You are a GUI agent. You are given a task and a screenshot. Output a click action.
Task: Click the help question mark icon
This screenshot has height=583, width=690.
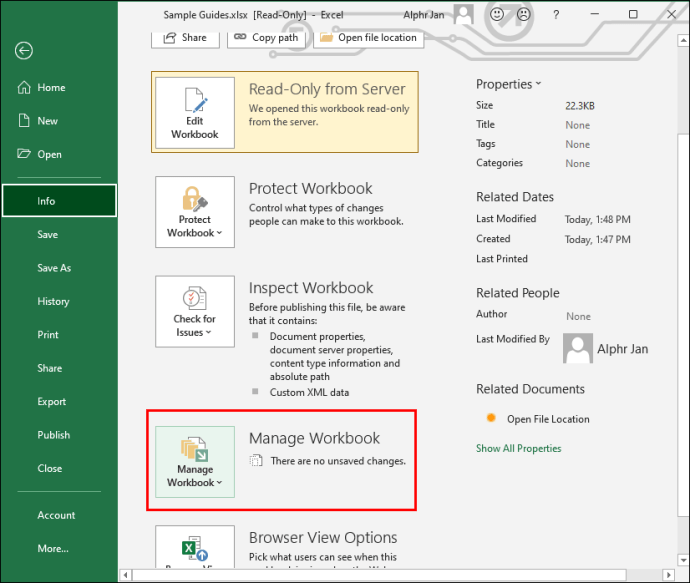click(x=556, y=15)
